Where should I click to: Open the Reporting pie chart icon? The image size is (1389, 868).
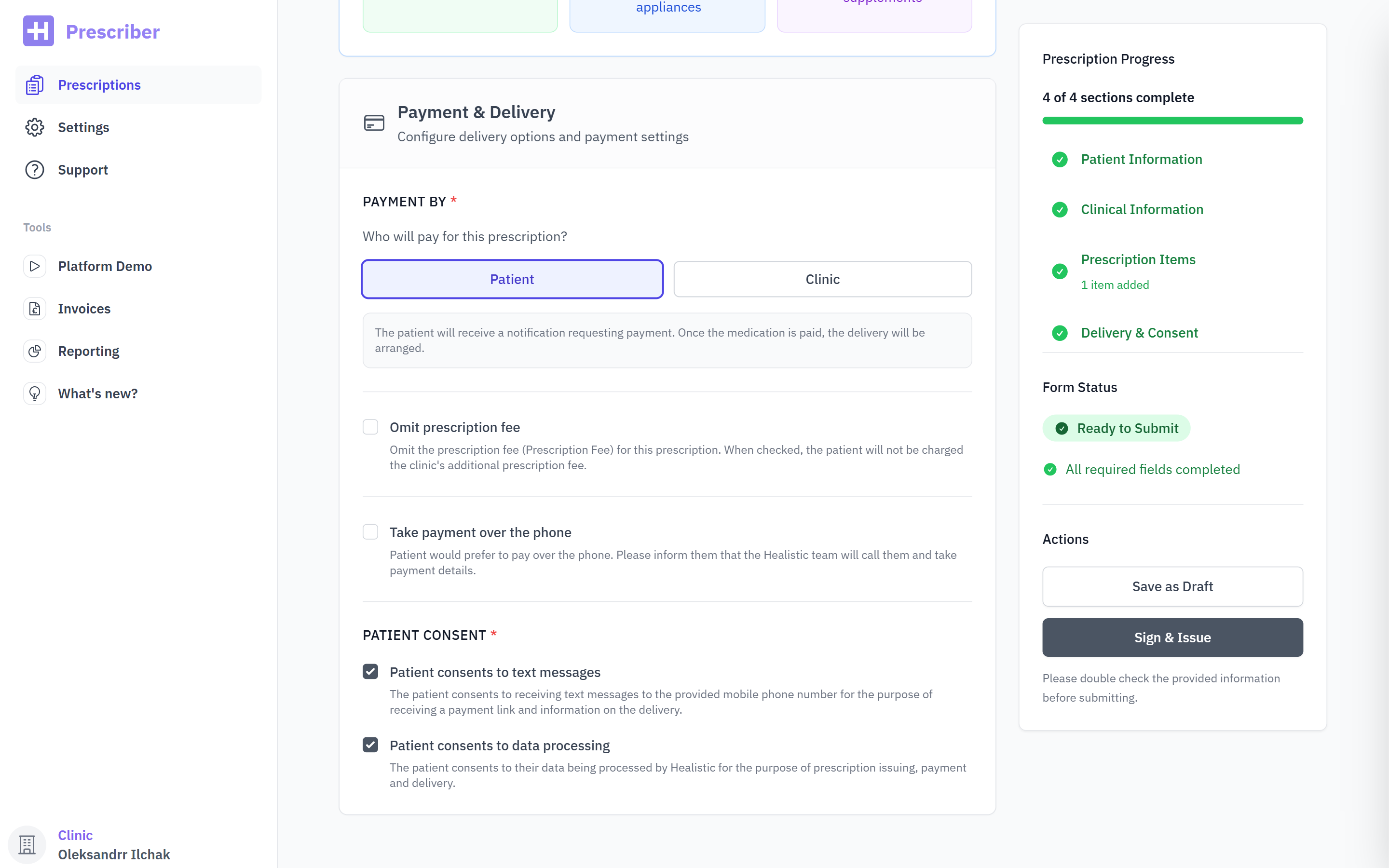coord(34,352)
